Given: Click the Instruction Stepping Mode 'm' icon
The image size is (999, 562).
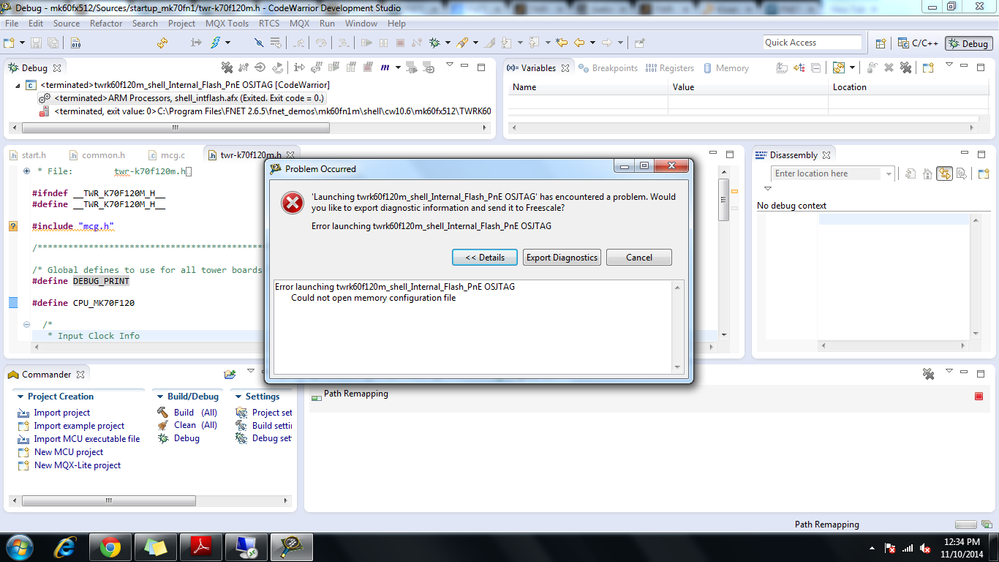Looking at the screenshot, I should [x=385, y=68].
